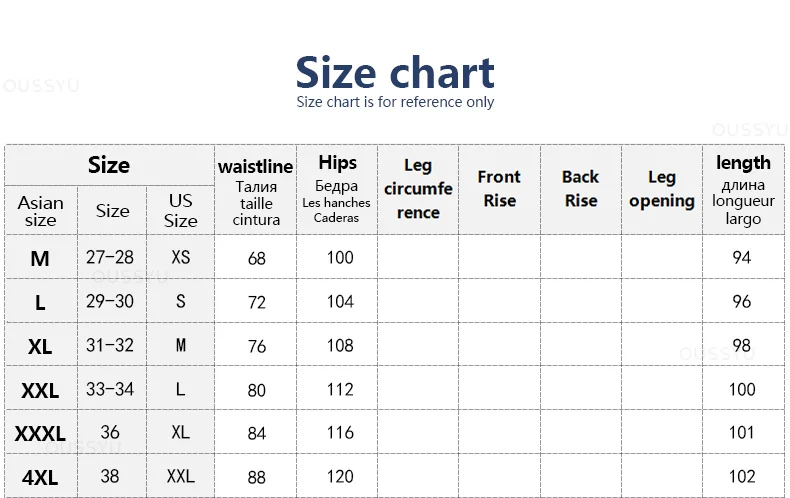Select the 31-32 size cell
The height and width of the screenshot is (498, 790).
pyautogui.click(x=110, y=345)
